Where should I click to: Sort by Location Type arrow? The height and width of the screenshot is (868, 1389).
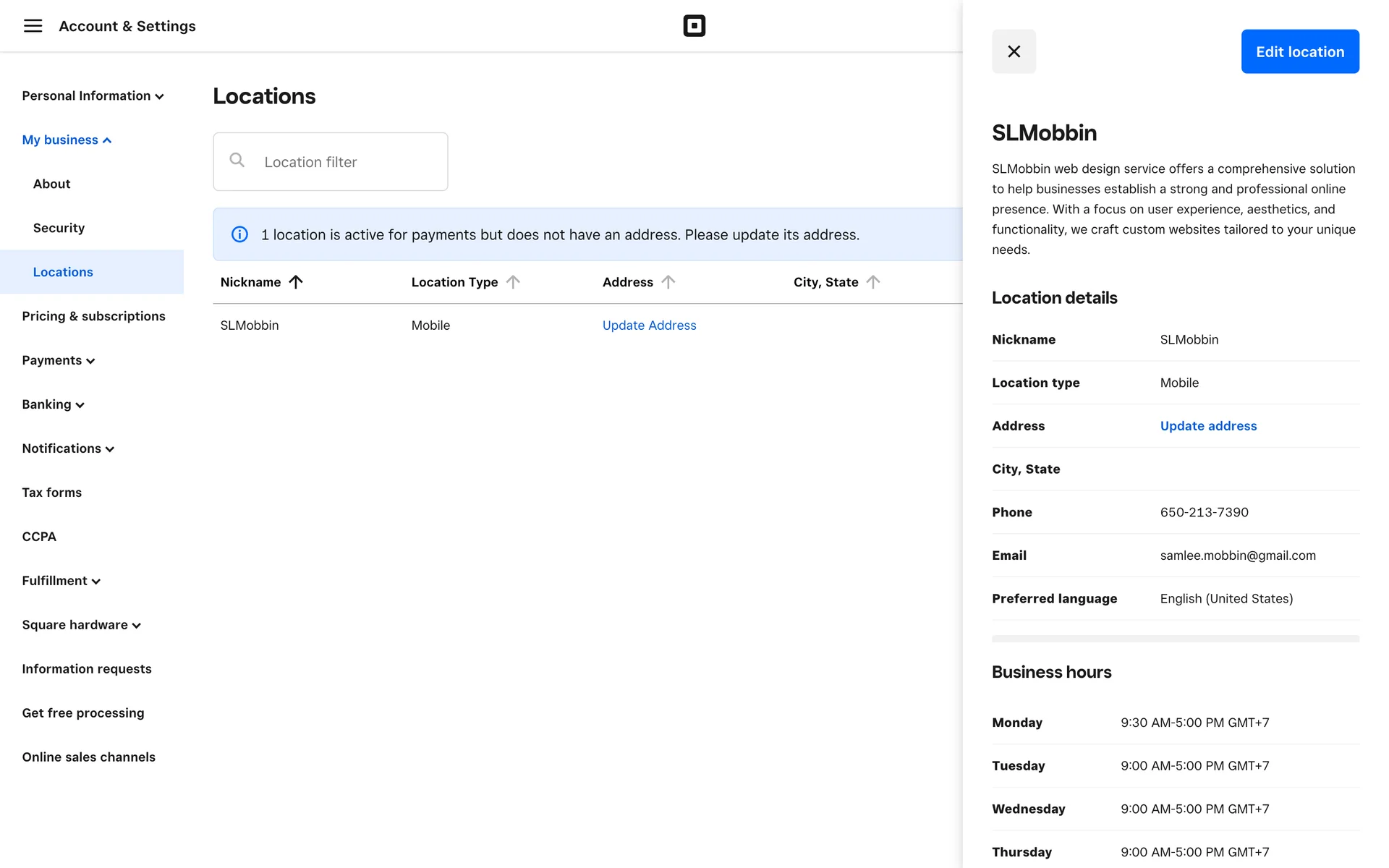click(513, 282)
